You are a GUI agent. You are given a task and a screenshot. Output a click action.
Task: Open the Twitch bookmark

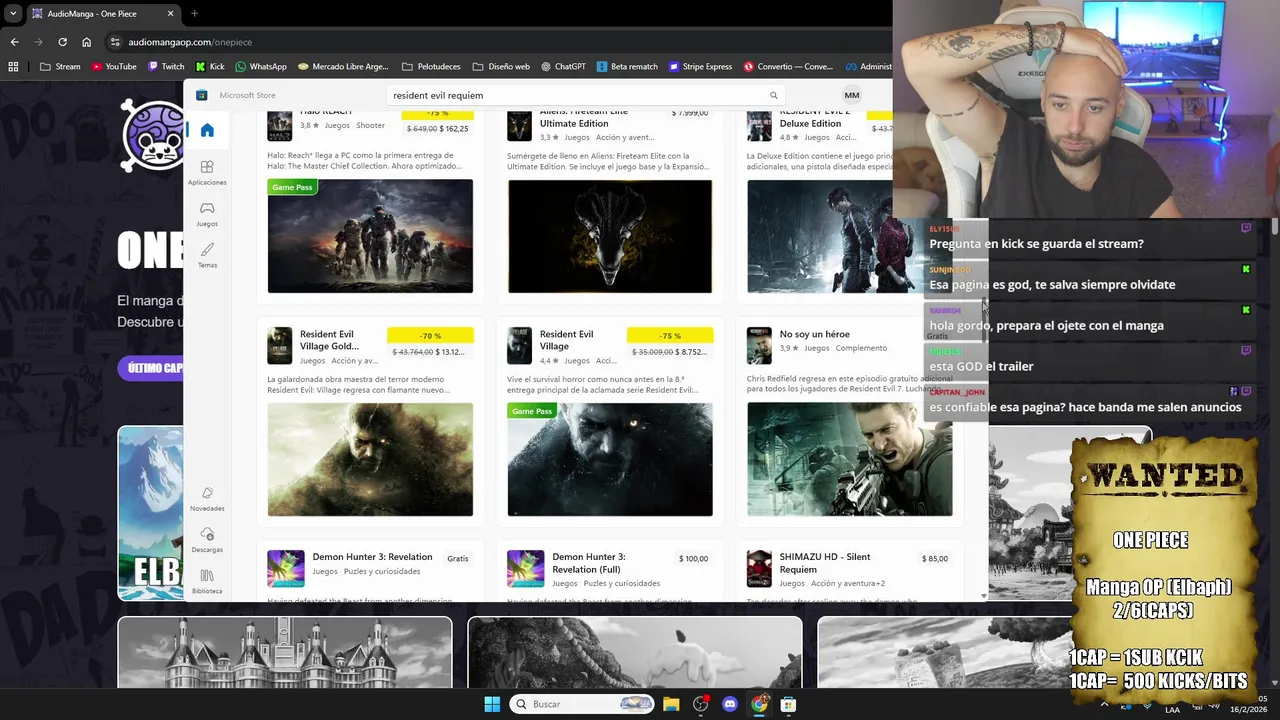pos(166,67)
